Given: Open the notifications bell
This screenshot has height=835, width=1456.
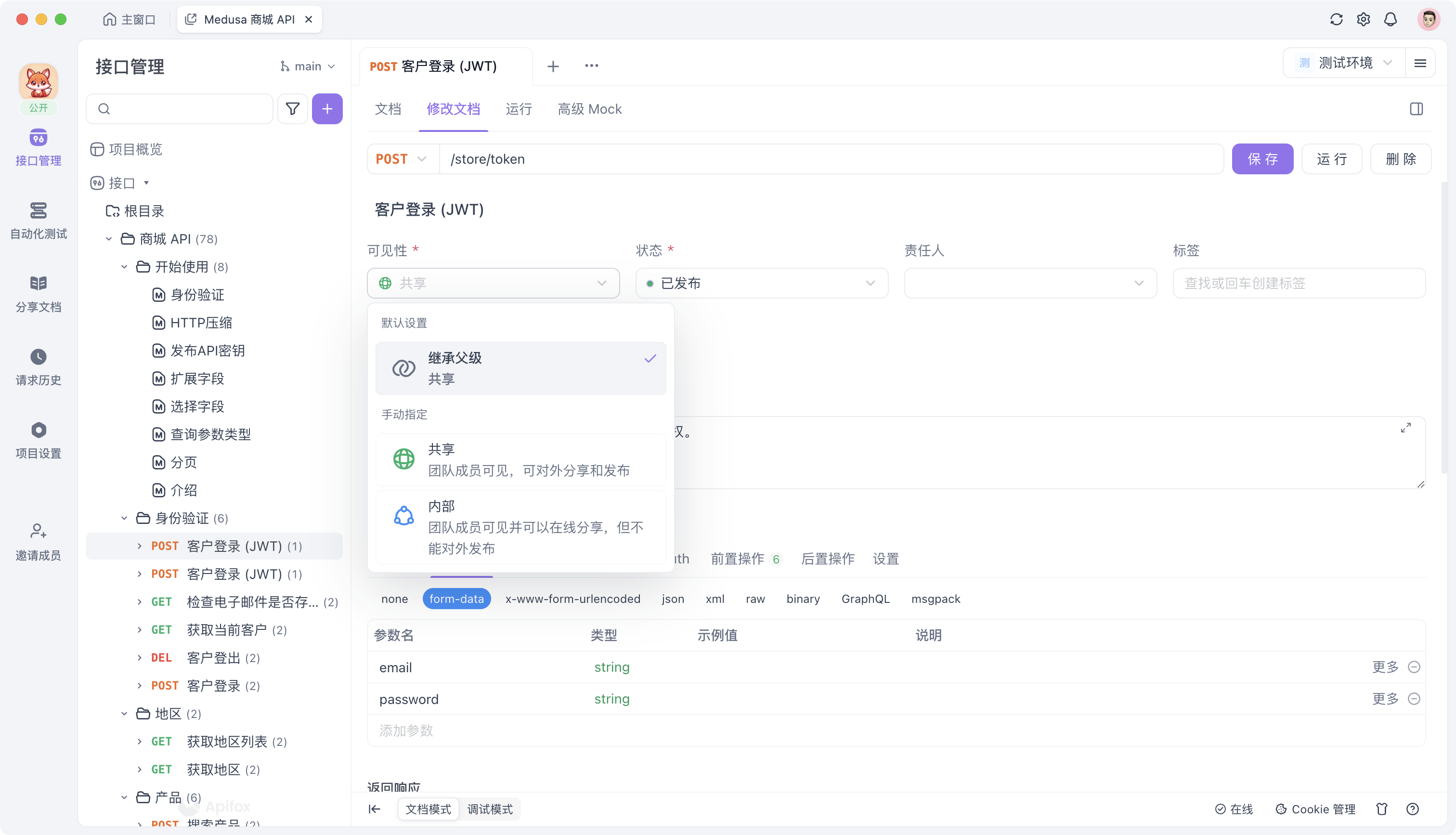Looking at the screenshot, I should click(1391, 19).
